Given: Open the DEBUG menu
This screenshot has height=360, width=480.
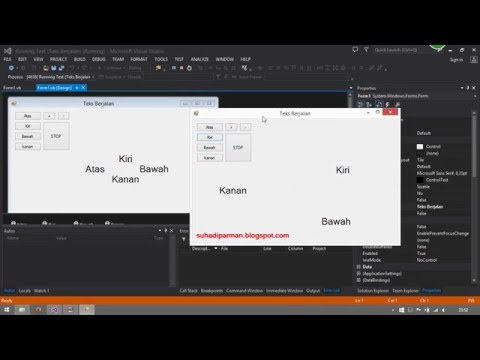Looking at the screenshot, I should pyautogui.click(x=99, y=59).
